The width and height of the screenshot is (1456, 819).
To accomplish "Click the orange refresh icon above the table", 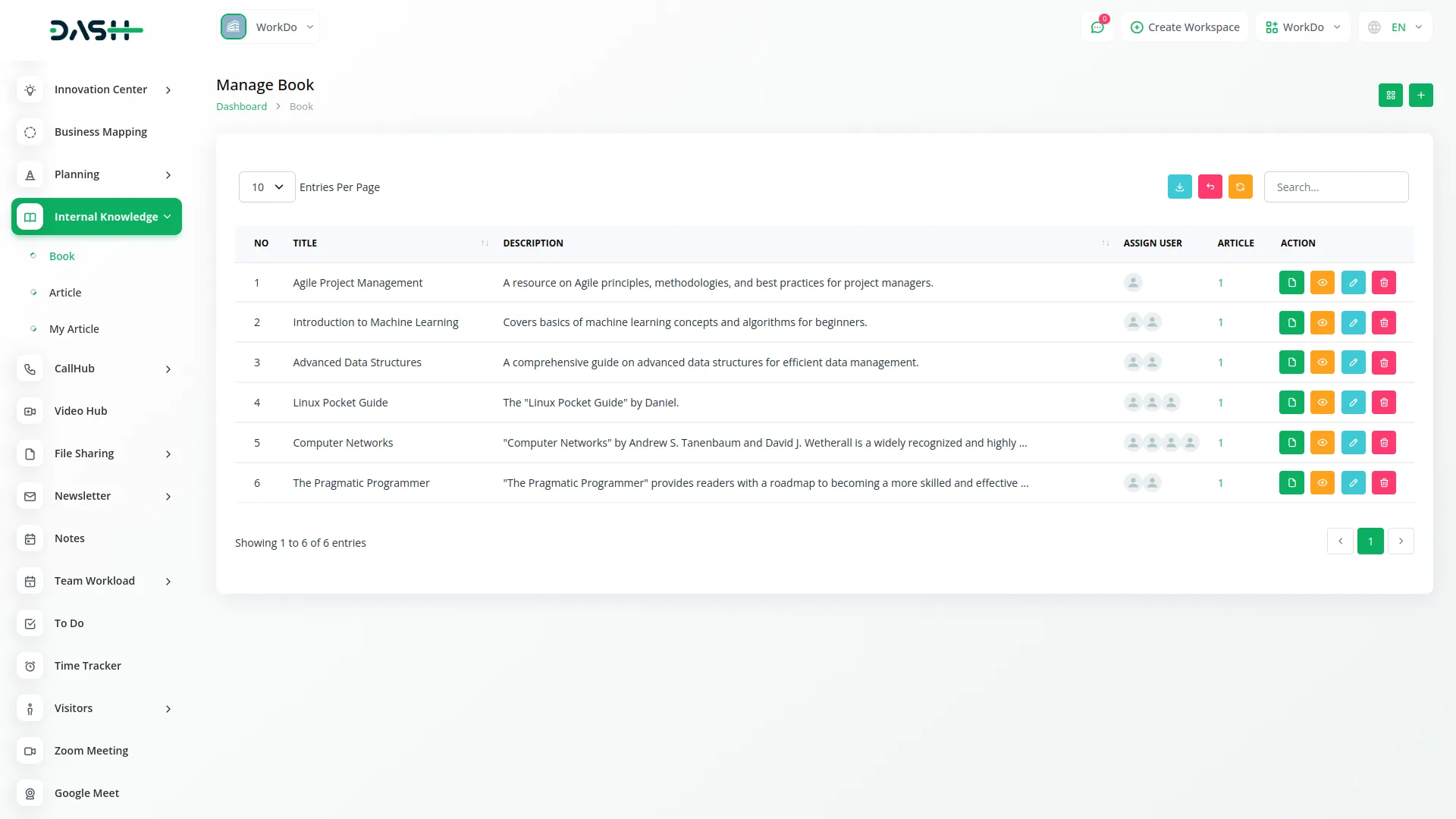I will click(1240, 187).
